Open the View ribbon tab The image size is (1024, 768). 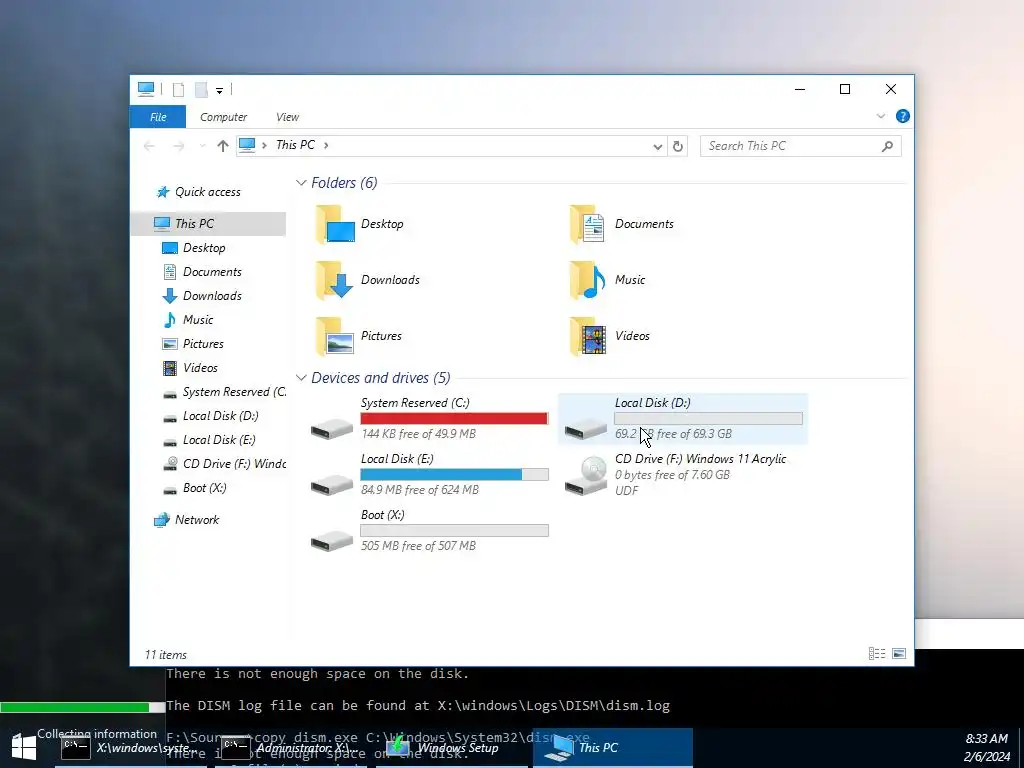[287, 117]
